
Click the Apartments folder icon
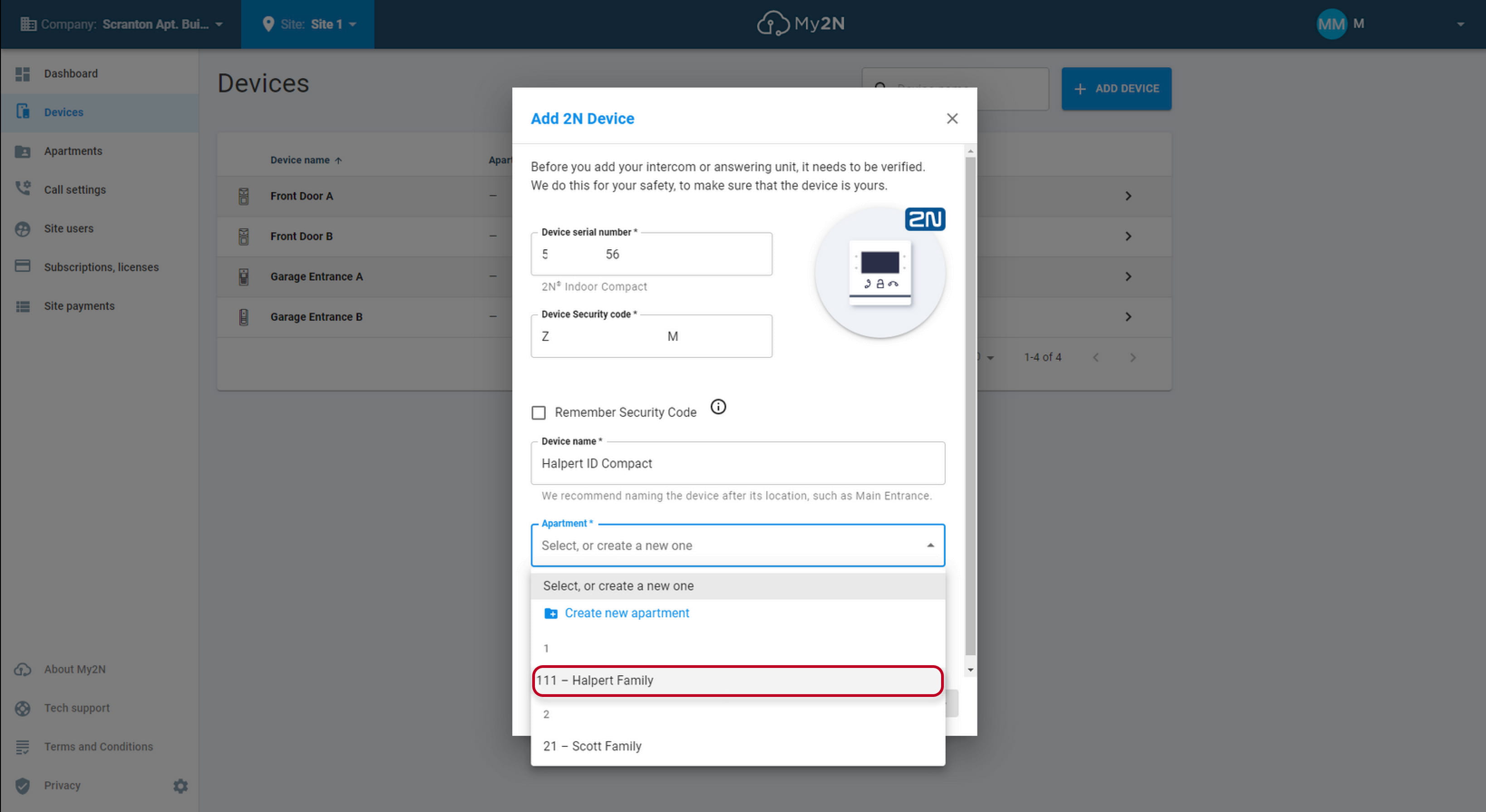[23, 151]
